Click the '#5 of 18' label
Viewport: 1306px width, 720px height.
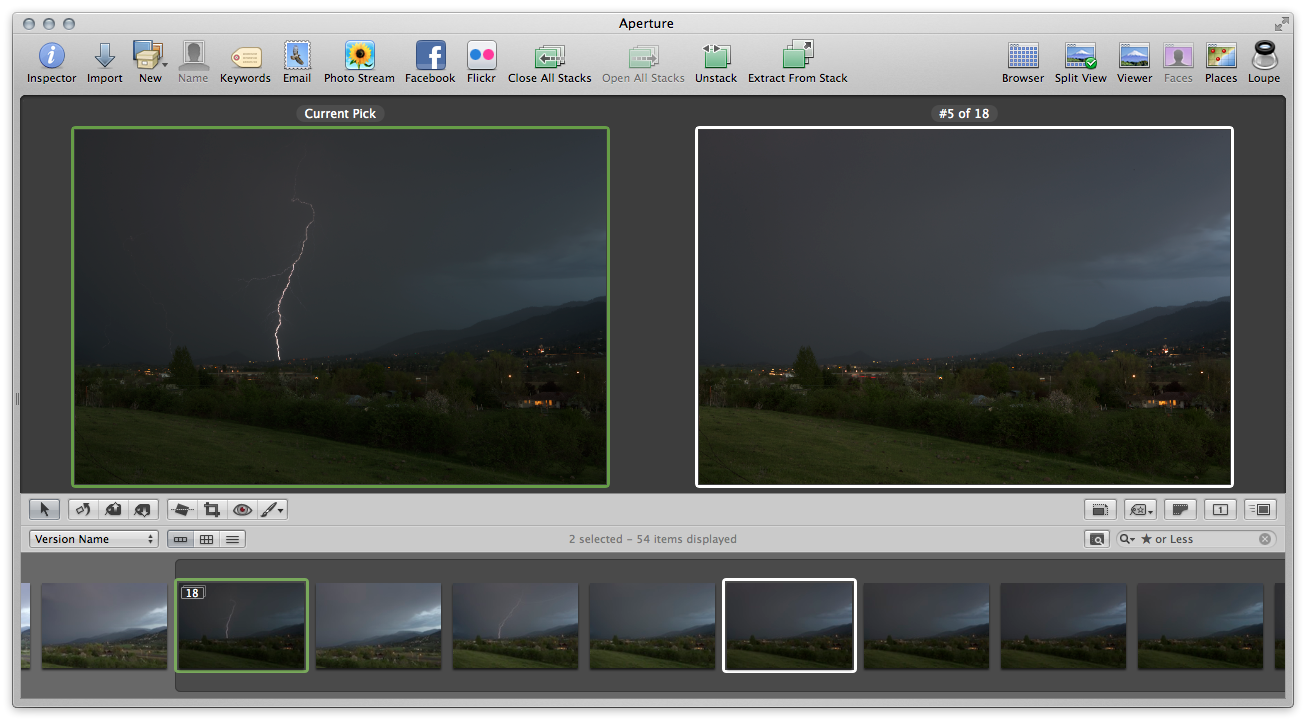coord(964,113)
